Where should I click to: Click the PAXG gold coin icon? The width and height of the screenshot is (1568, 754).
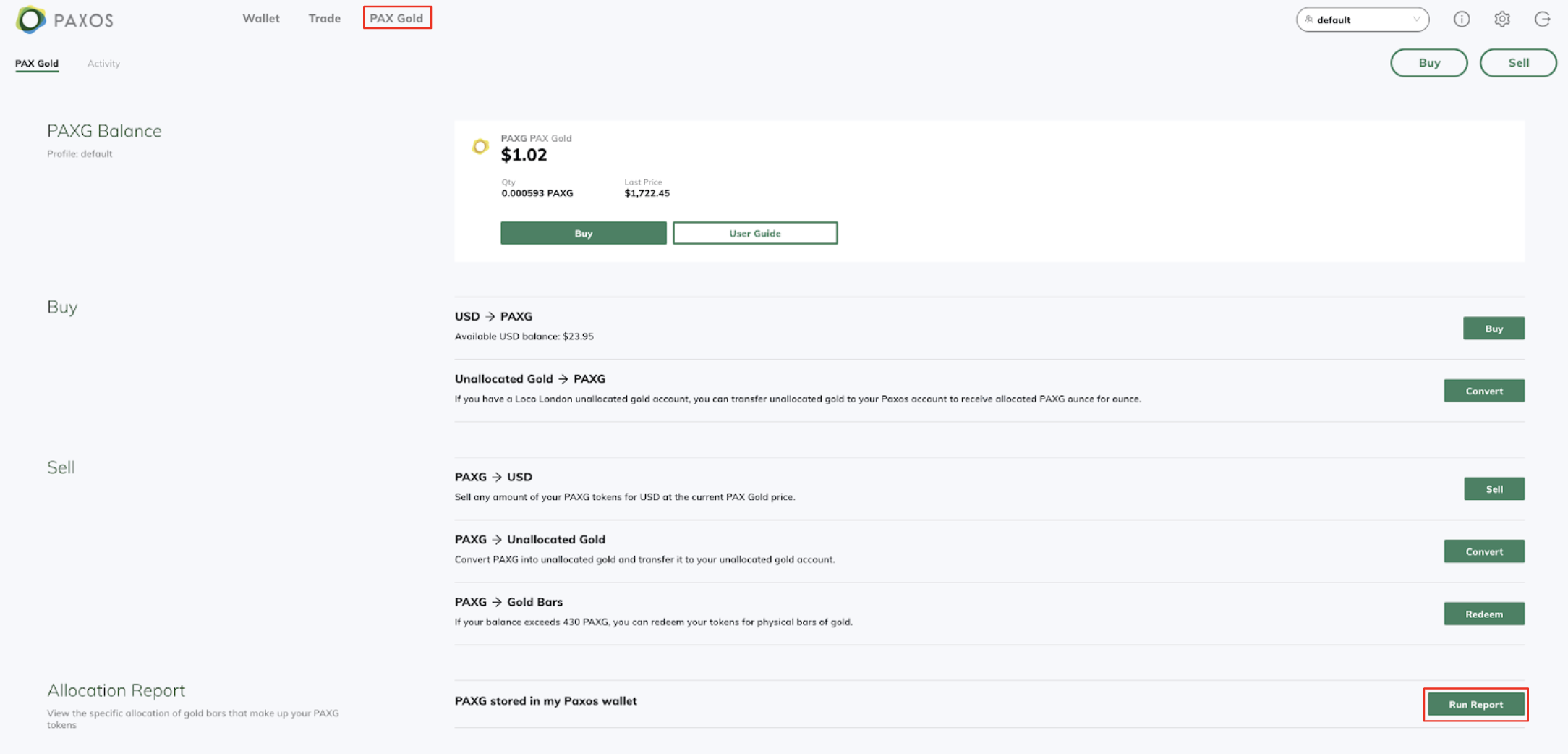coord(480,147)
